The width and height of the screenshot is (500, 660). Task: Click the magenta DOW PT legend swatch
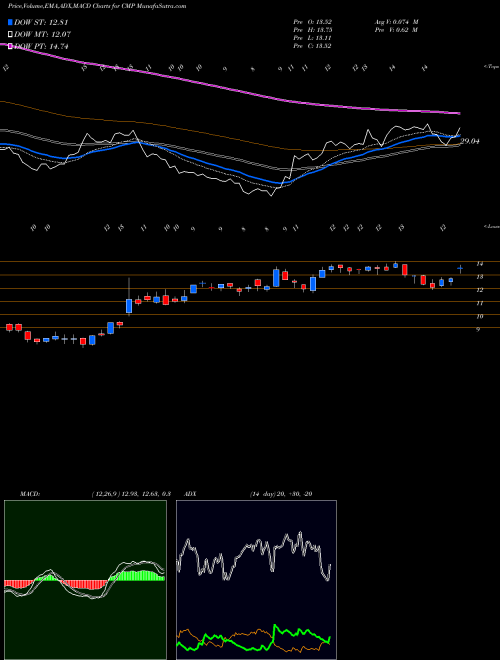click(11, 46)
